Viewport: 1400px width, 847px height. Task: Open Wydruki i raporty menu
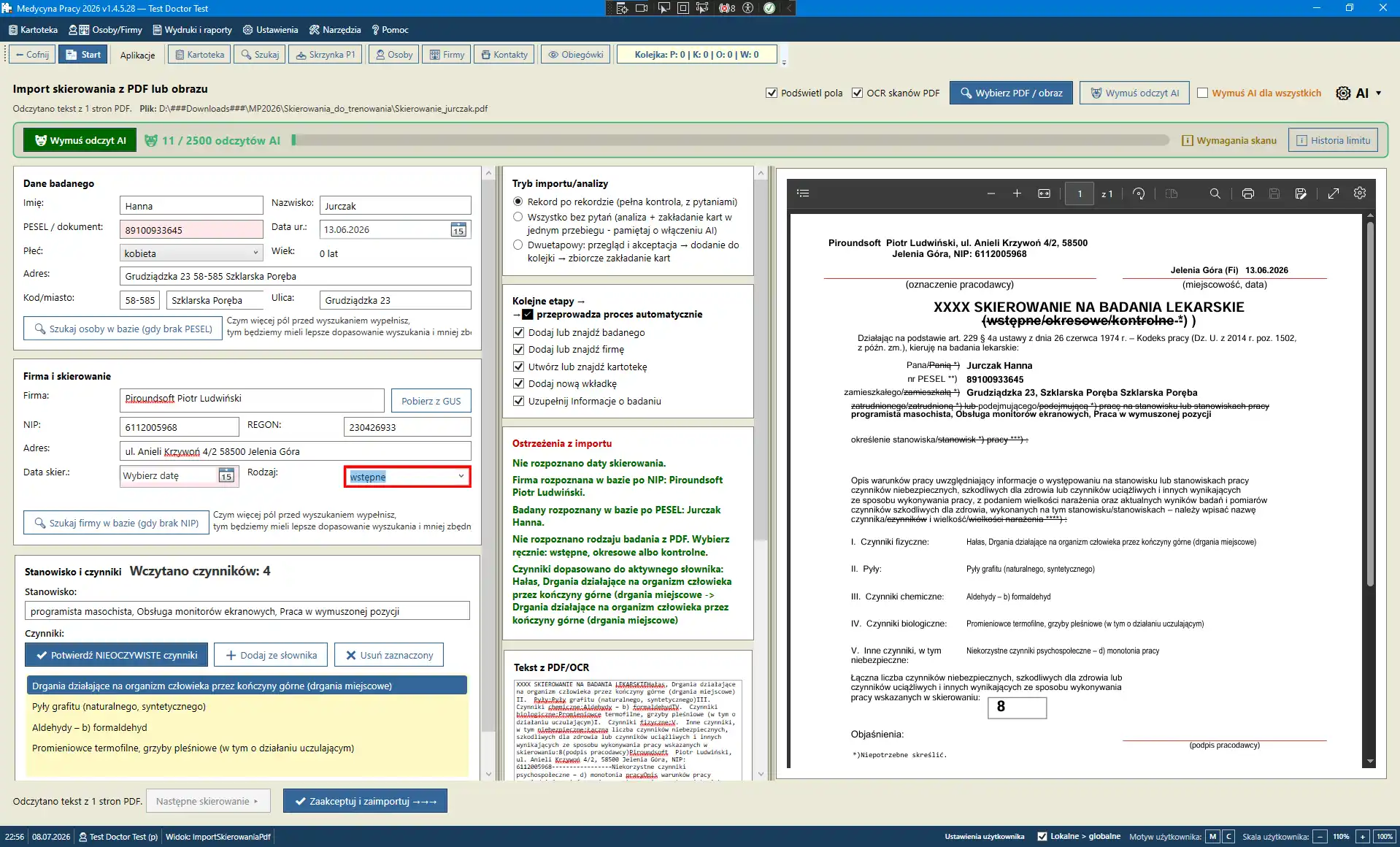(x=193, y=30)
